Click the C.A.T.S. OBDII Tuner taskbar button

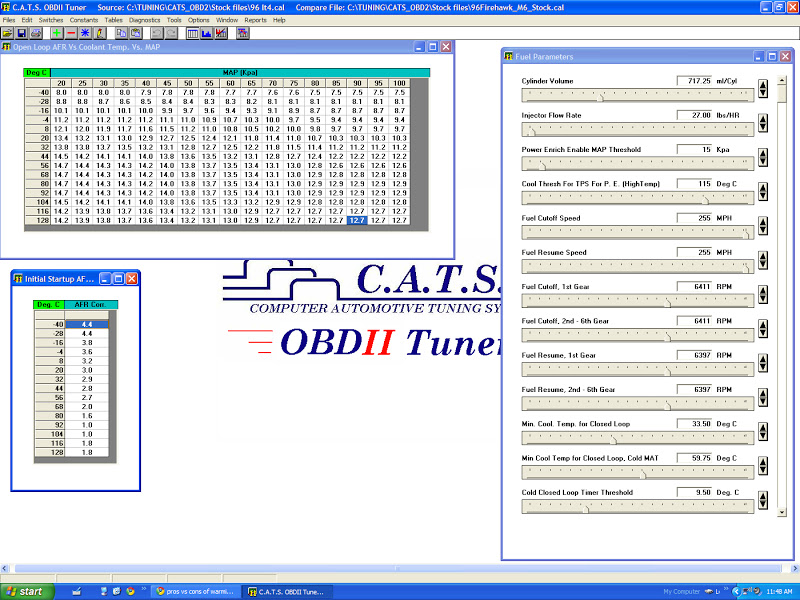(x=286, y=592)
